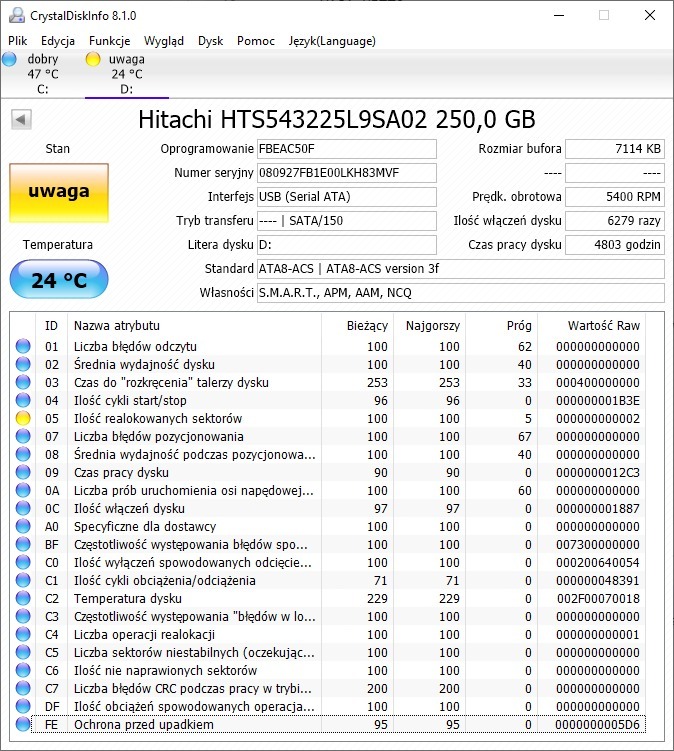The image size is (674, 751).
Task: Select row 'Liczba błędów odczytu'
Action: pyautogui.click(x=329, y=346)
